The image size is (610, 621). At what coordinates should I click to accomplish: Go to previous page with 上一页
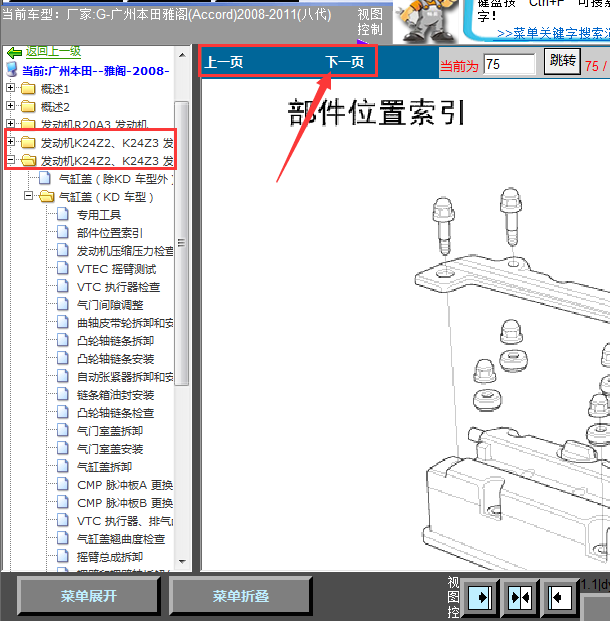(225, 62)
